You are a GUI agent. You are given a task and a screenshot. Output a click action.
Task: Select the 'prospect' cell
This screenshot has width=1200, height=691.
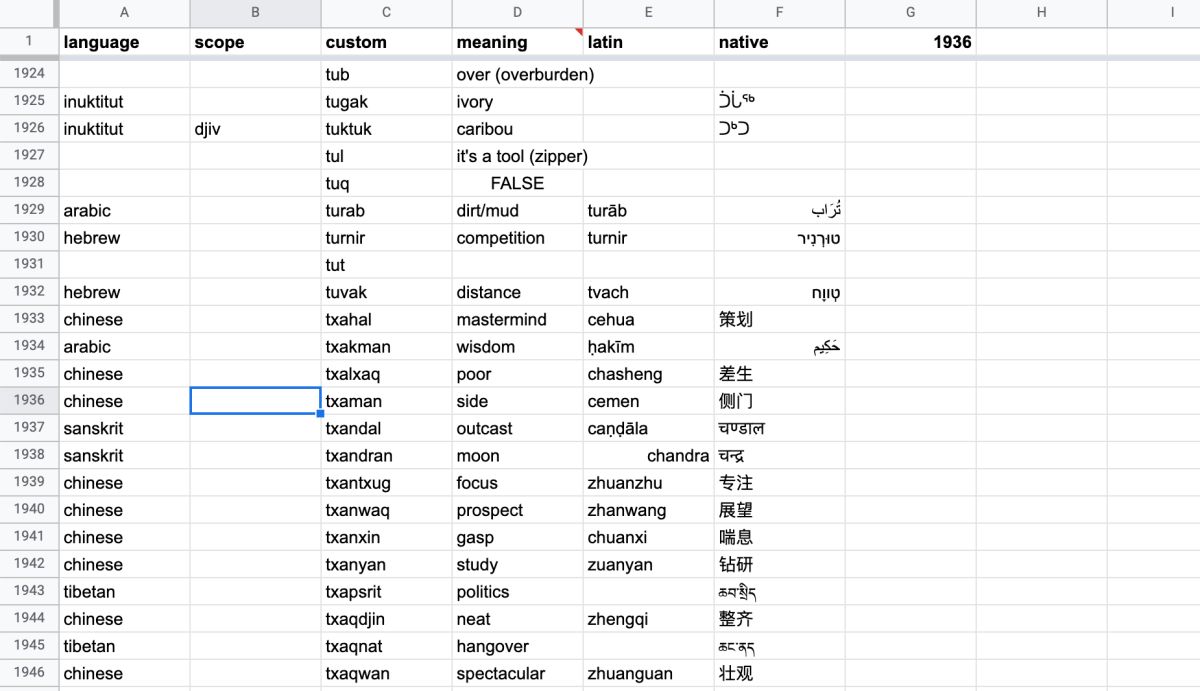518,510
